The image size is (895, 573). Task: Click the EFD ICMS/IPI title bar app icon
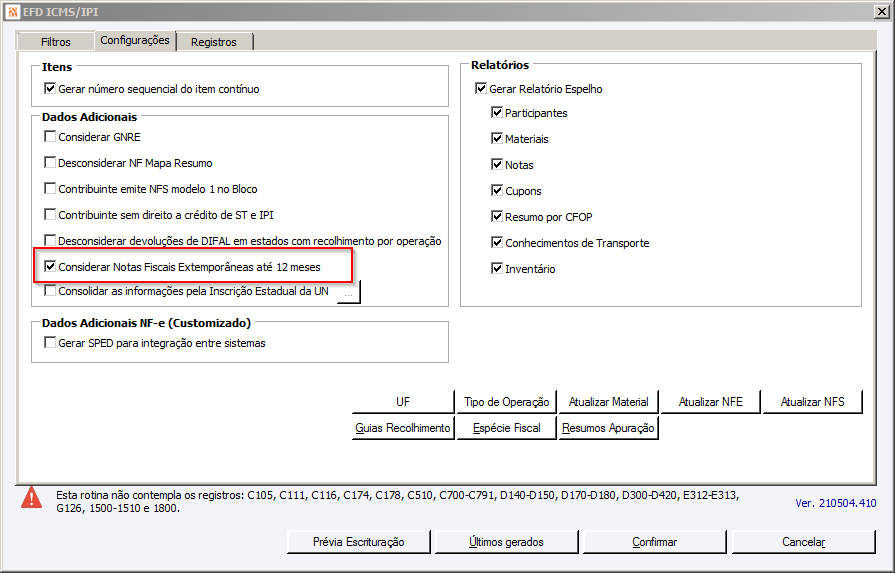(13, 11)
